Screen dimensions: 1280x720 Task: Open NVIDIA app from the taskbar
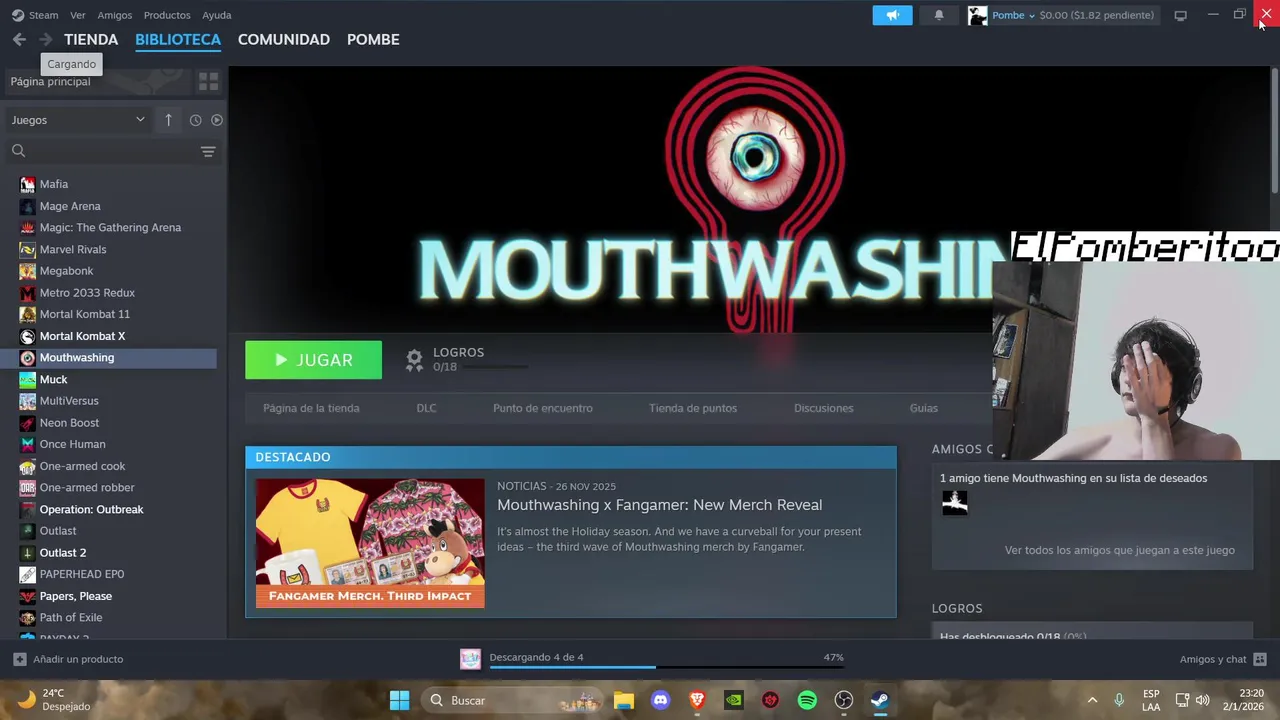[734, 700]
